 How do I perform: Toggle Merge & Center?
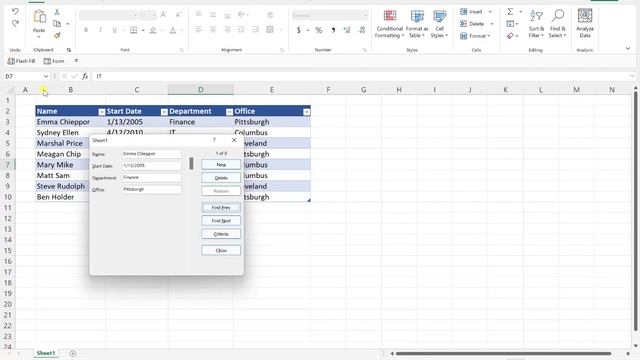(x=270, y=29)
